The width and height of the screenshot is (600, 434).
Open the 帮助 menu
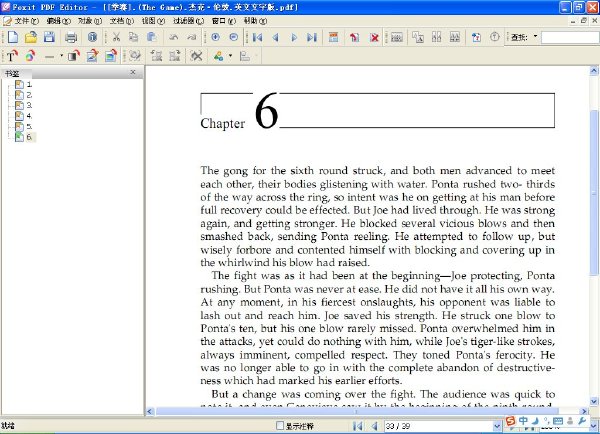pos(255,21)
